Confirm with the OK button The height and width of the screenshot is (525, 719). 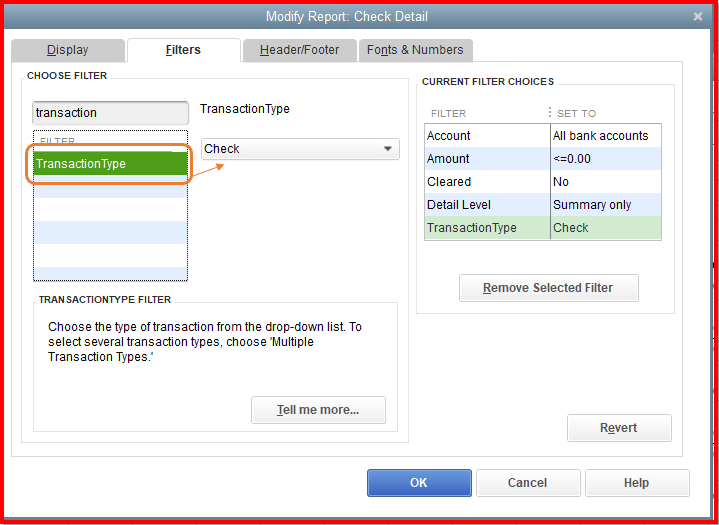pos(419,483)
